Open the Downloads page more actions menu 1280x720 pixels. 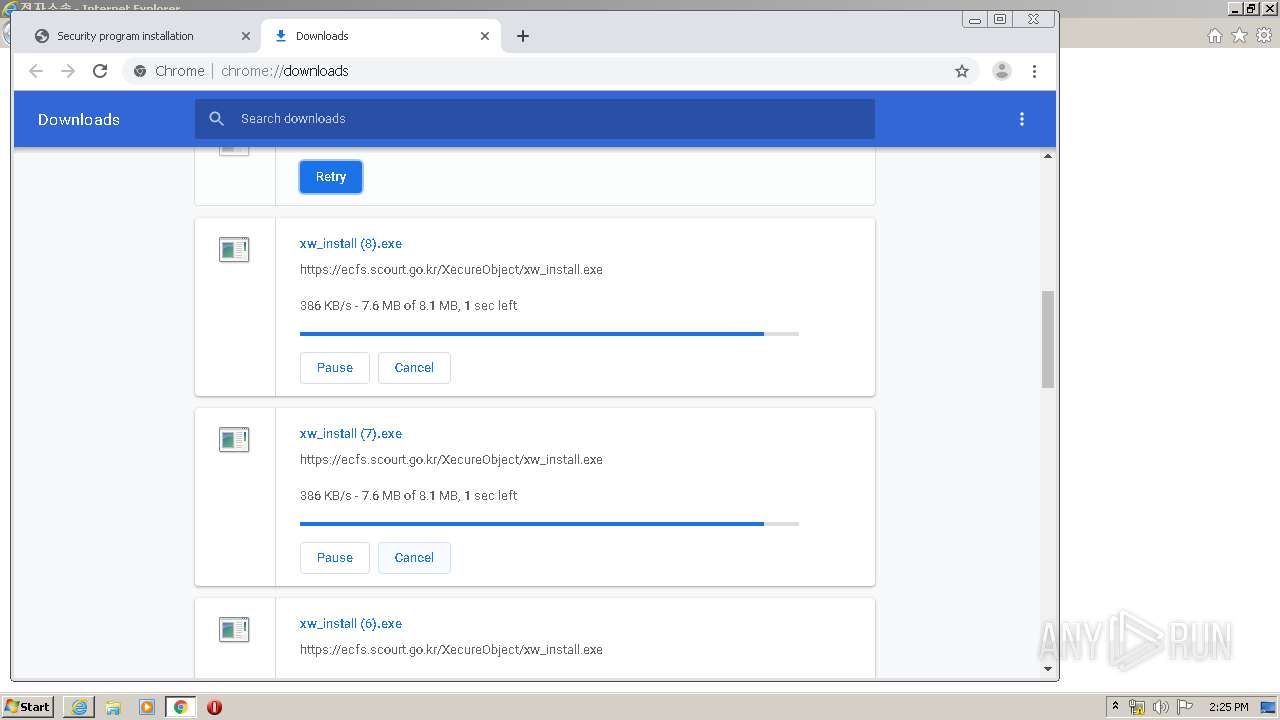coord(1021,119)
